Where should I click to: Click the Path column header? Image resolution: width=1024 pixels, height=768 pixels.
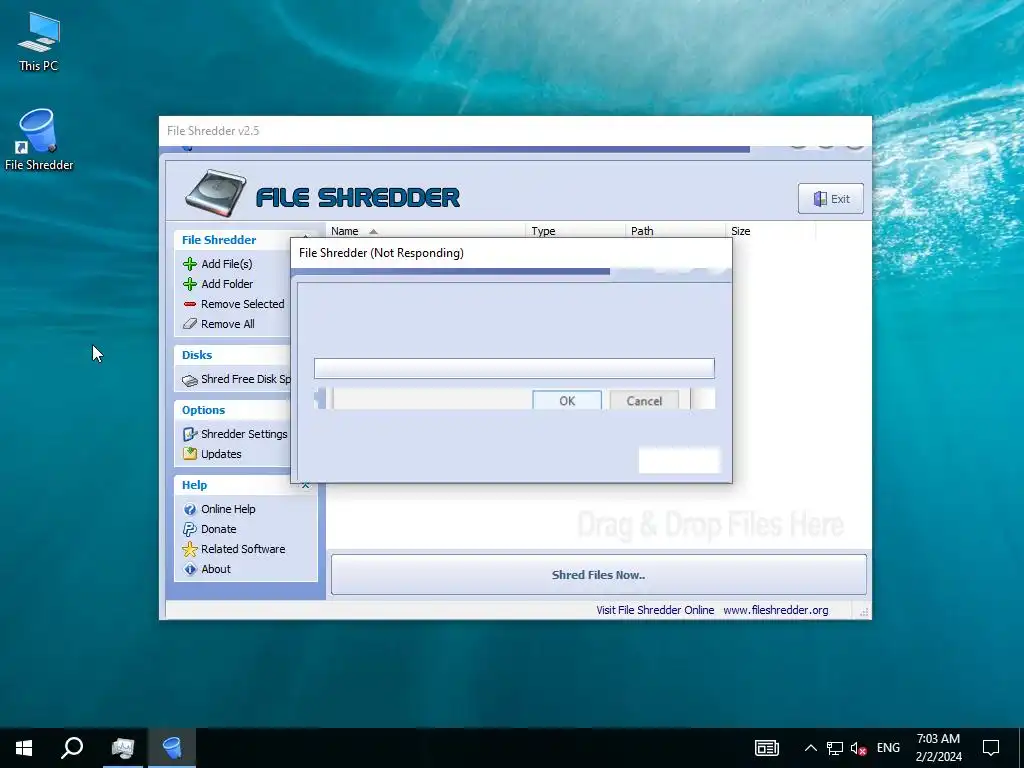click(x=676, y=231)
